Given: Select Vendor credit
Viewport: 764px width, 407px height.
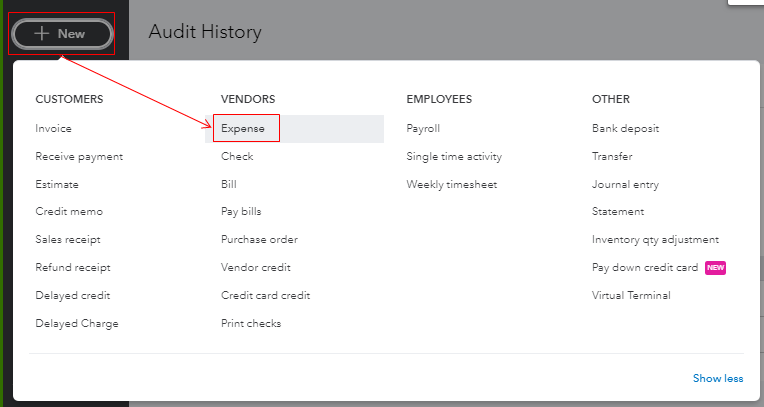Looking at the screenshot, I should pyautogui.click(x=257, y=268).
